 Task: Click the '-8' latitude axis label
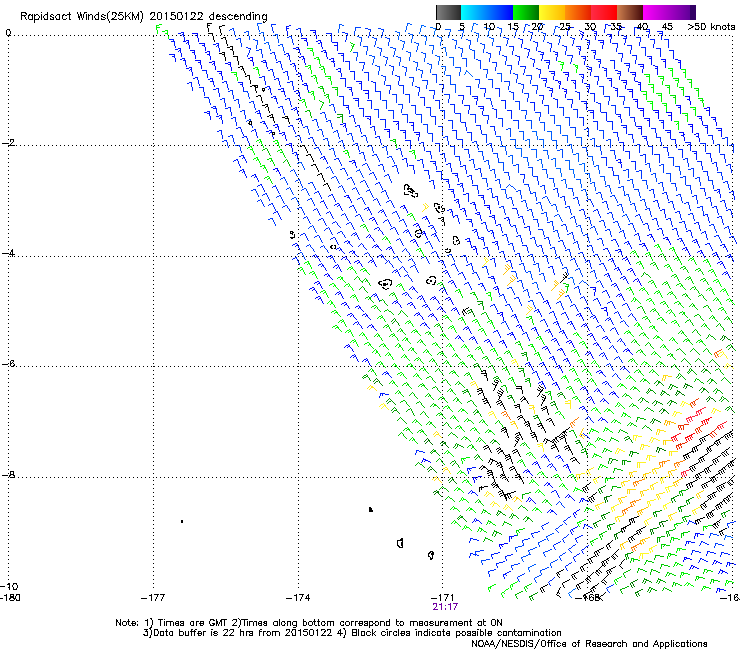8,474
